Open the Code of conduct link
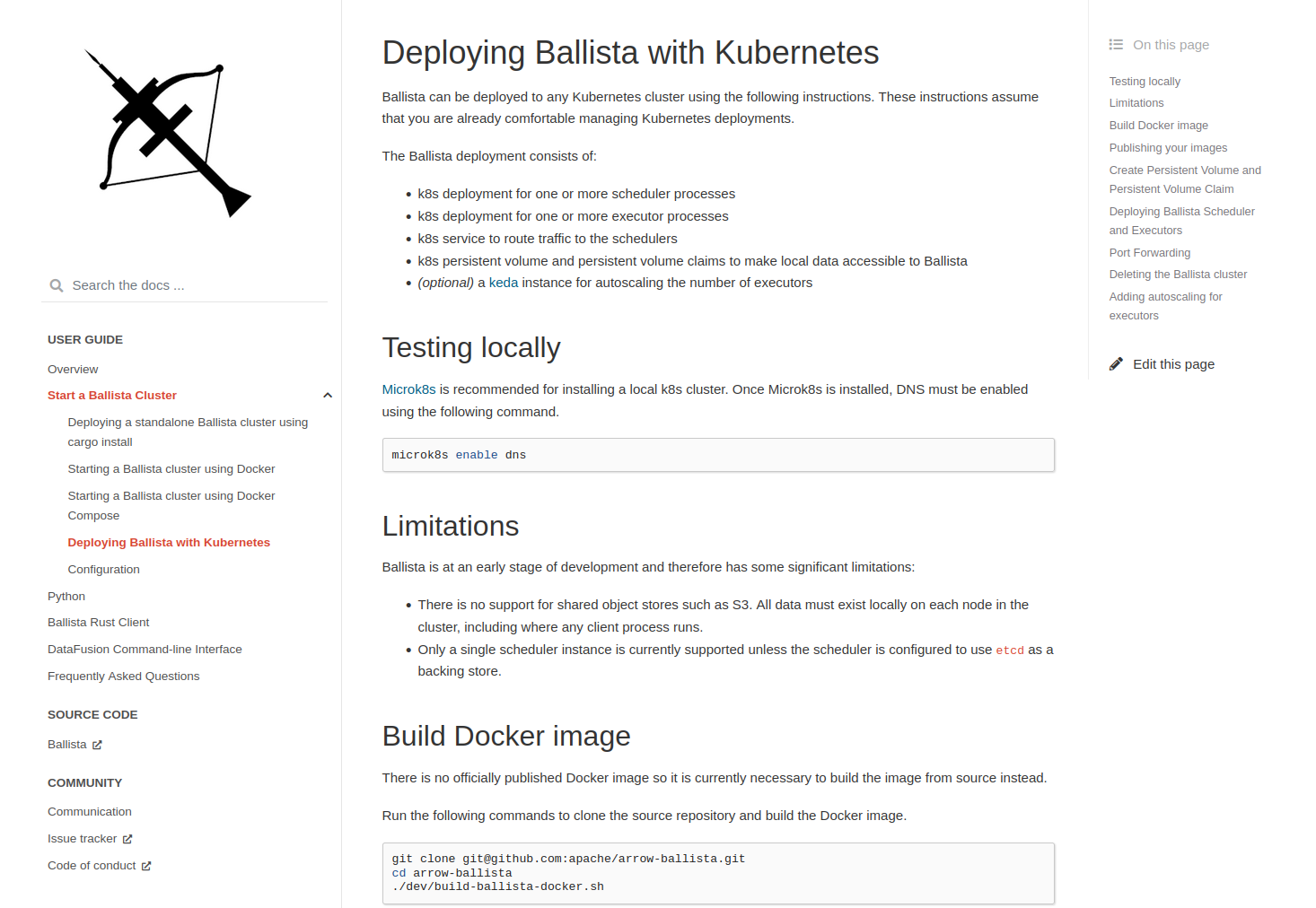 point(92,866)
